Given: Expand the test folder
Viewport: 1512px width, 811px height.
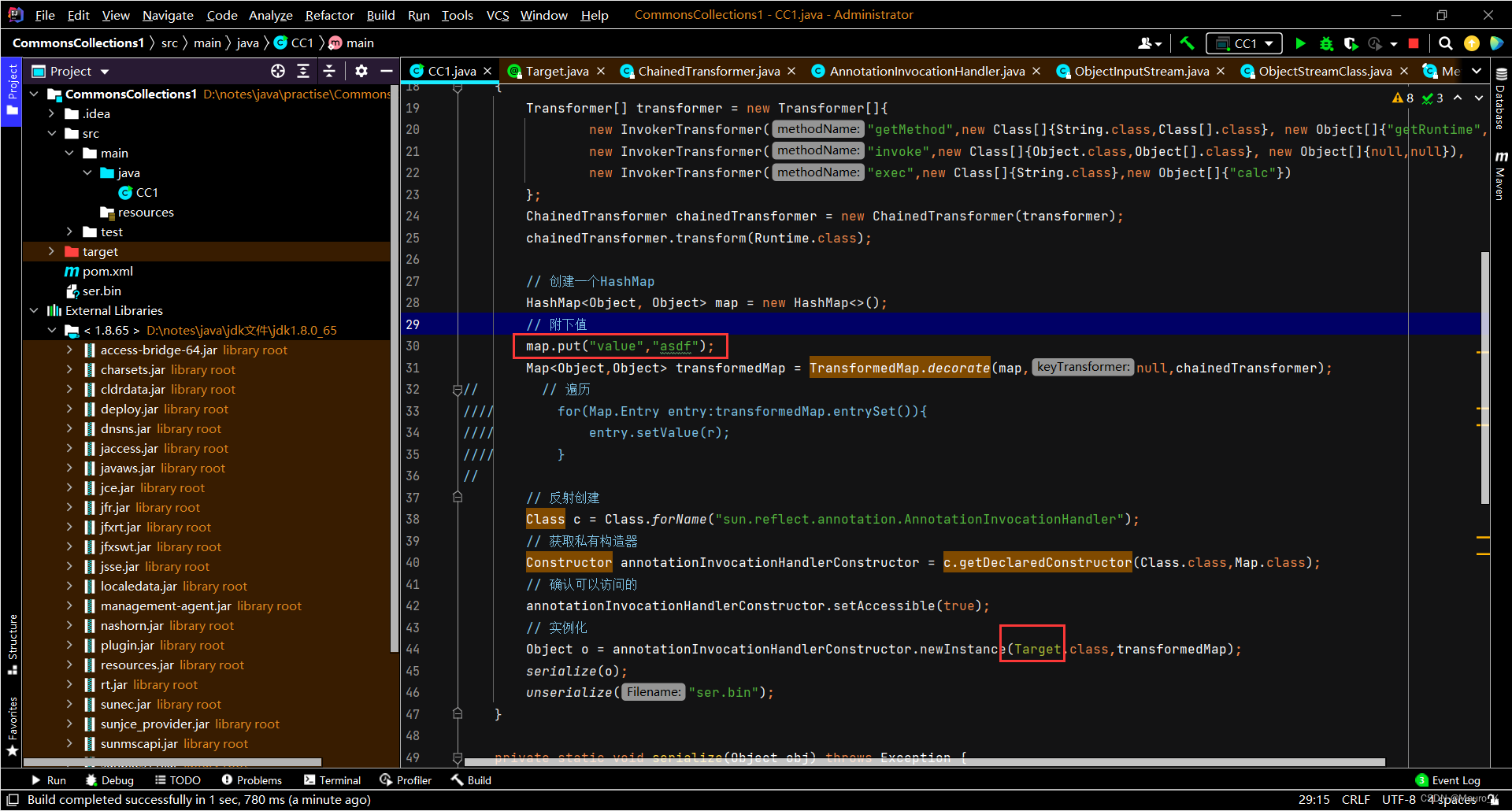Looking at the screenshot, I should [x=70, y=231].
